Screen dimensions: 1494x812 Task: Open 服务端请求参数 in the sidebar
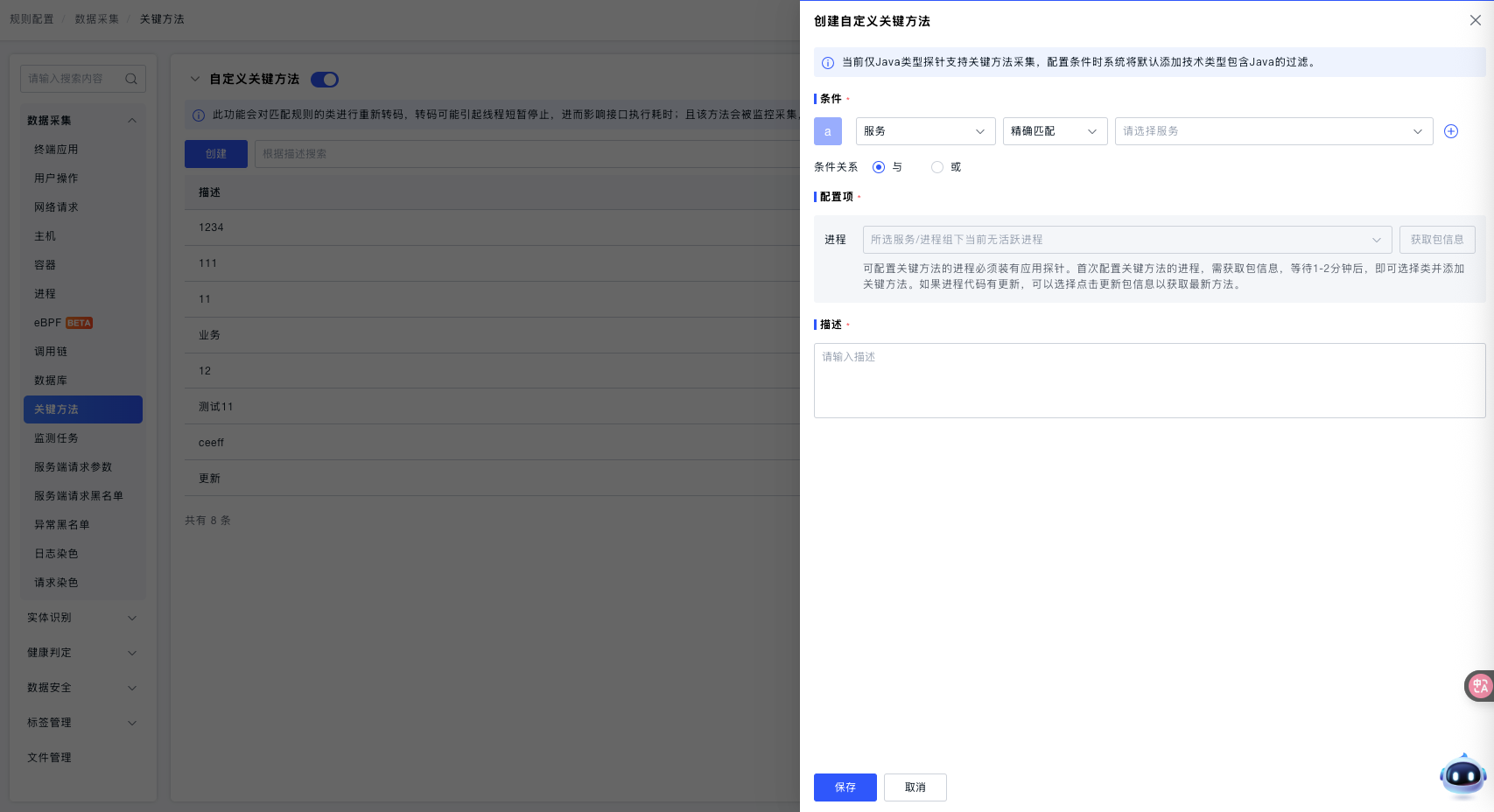click(74, 467)
